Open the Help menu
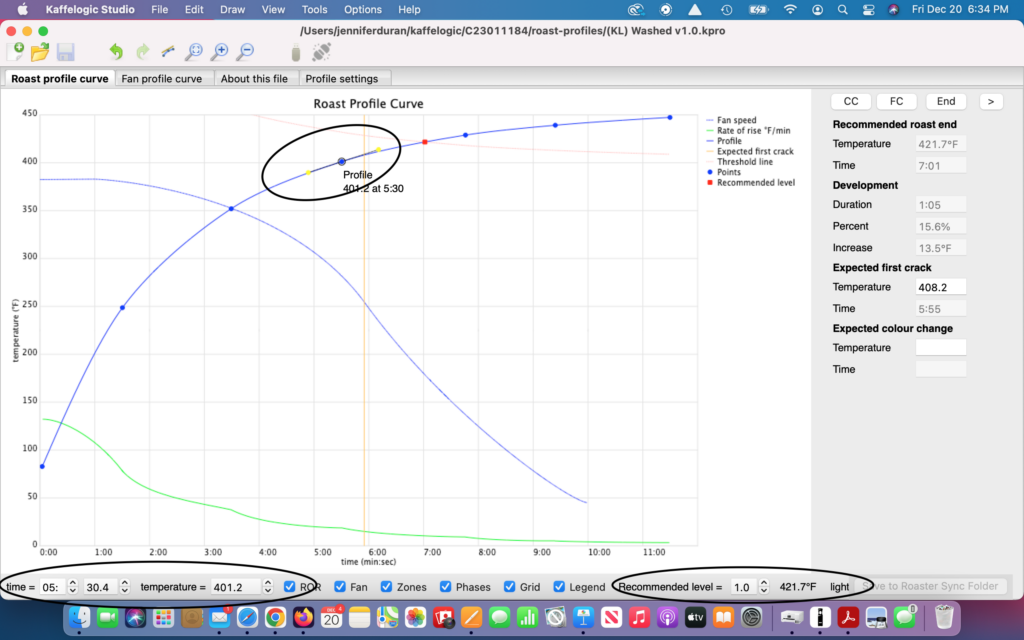This screenshot has height=640, width=1024. [x=409, y=10]
